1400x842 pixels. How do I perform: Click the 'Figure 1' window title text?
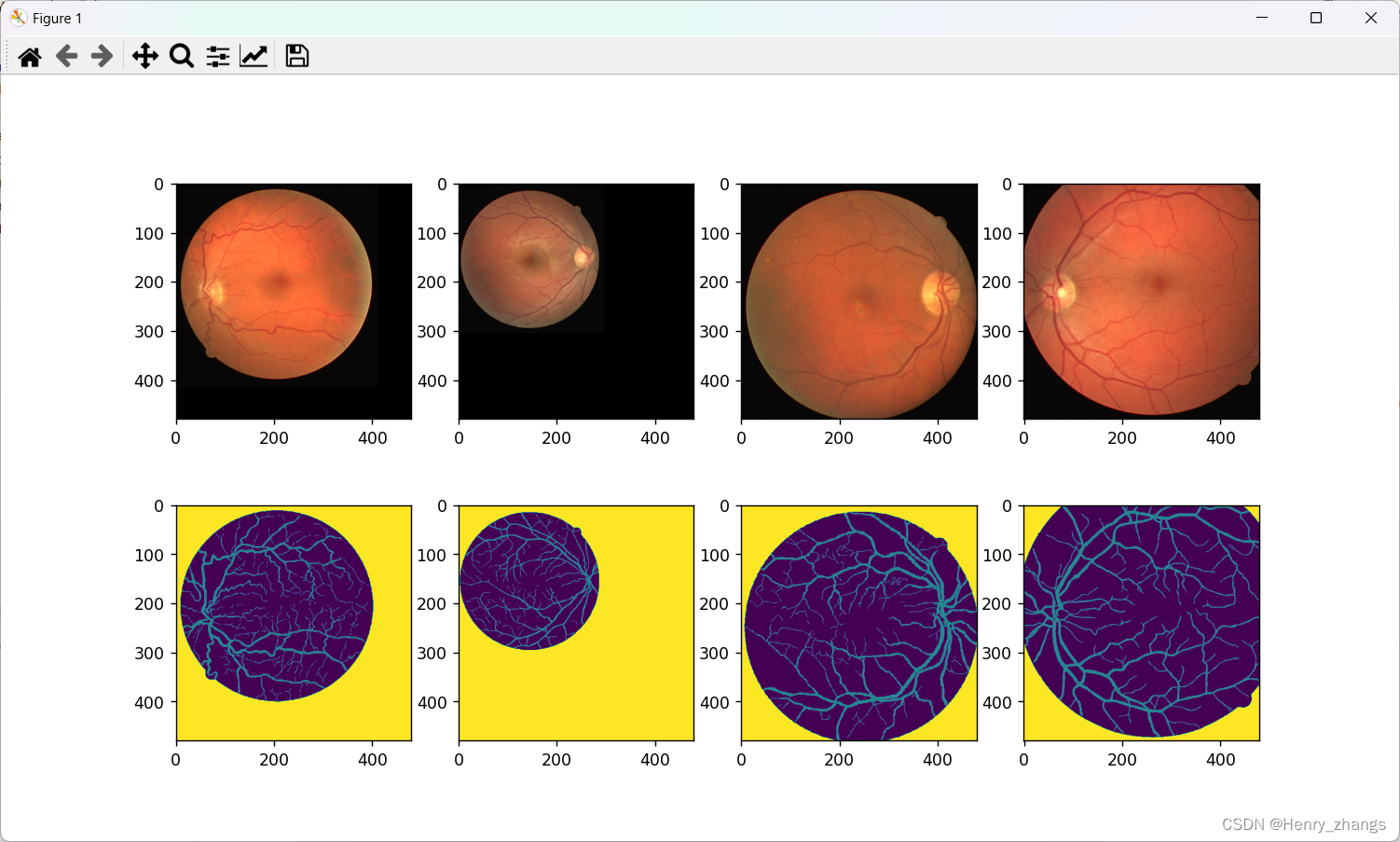tap(57, 19)
